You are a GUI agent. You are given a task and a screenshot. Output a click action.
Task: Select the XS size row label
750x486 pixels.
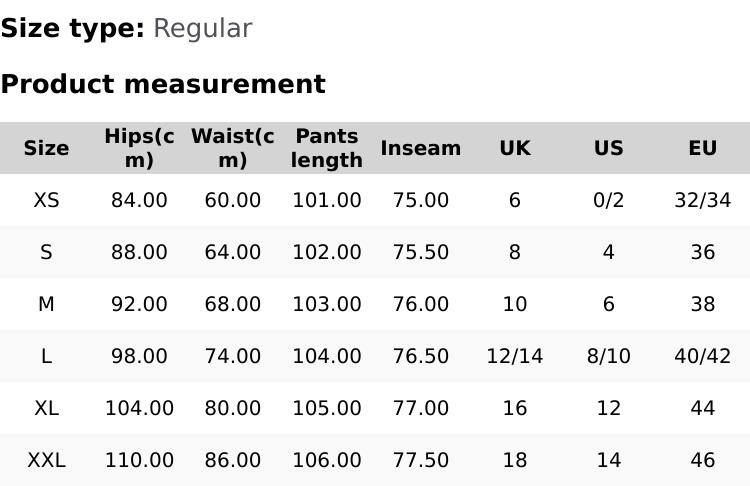point(46,200)
